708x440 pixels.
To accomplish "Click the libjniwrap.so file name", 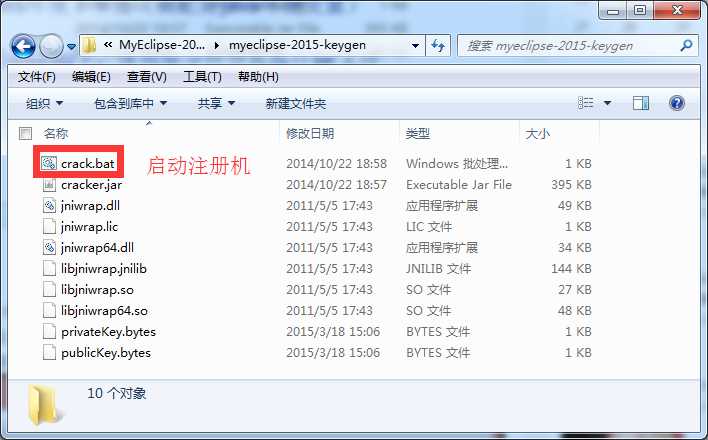I will click(x=98, y=290).
